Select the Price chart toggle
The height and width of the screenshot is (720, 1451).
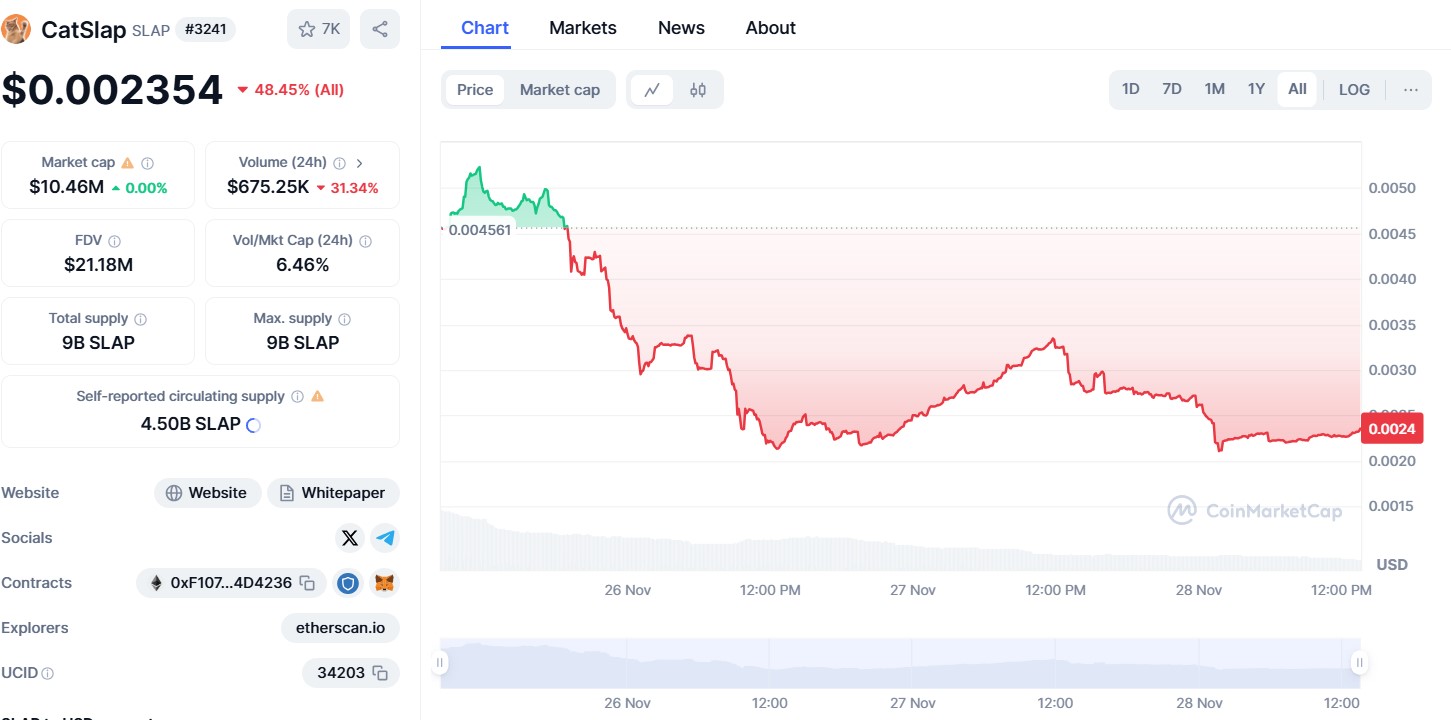pyautogui.click(x=475, y=90)
